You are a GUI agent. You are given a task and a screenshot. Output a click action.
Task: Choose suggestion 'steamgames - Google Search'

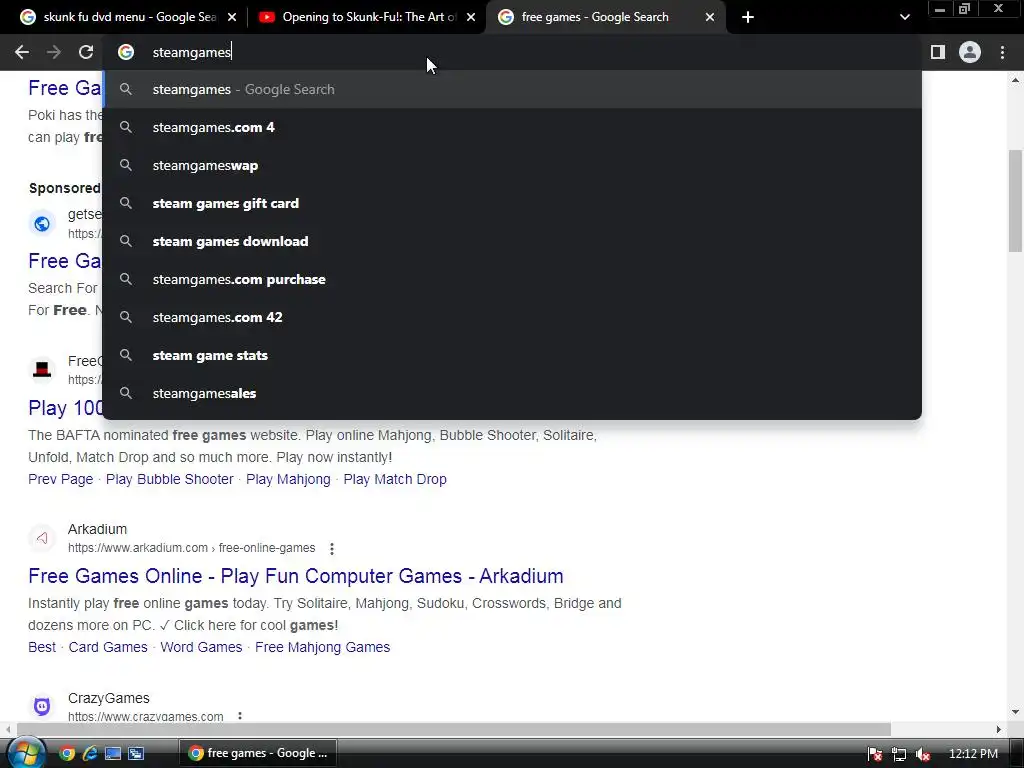coord(512,89)
